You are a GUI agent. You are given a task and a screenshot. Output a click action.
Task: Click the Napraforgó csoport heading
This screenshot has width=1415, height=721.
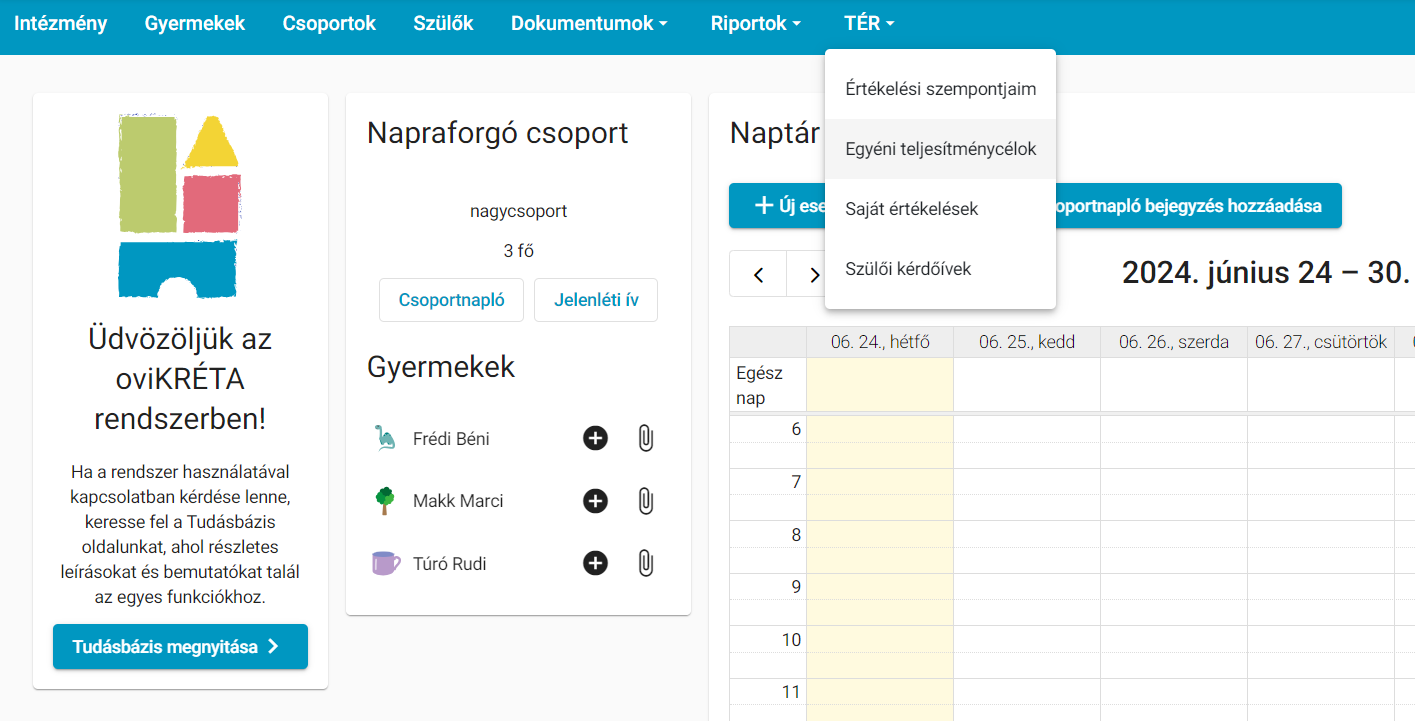tap(498, 133)
